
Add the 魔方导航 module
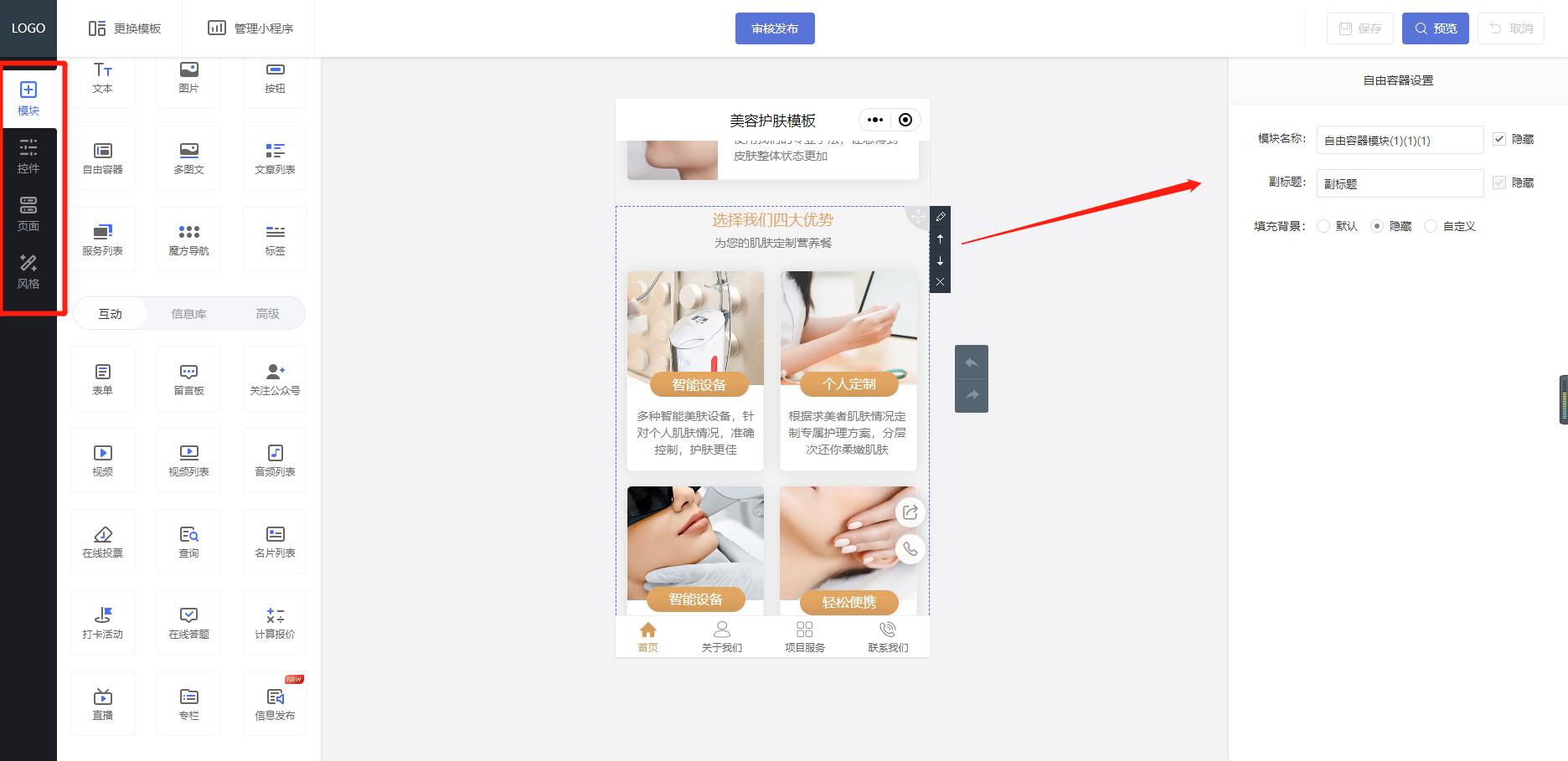pos(188,239)
